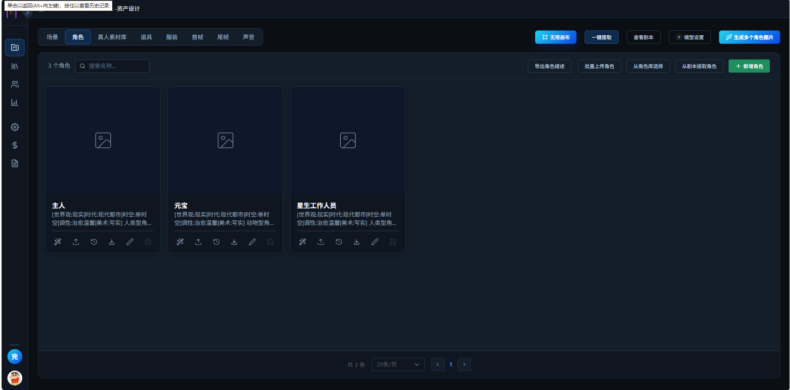This screenshot has width=790, height=390.
Task: Click the 从角色库选择 button
Action: pyautogui.click(x=648, y=66)
